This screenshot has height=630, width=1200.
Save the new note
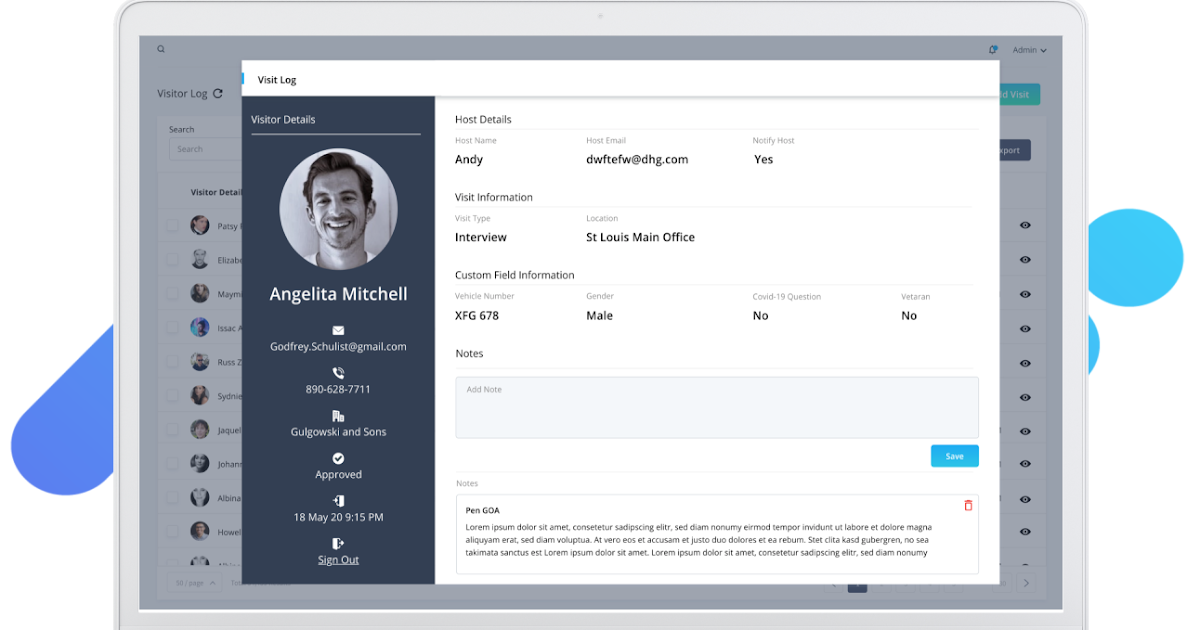tap(954, 455)
